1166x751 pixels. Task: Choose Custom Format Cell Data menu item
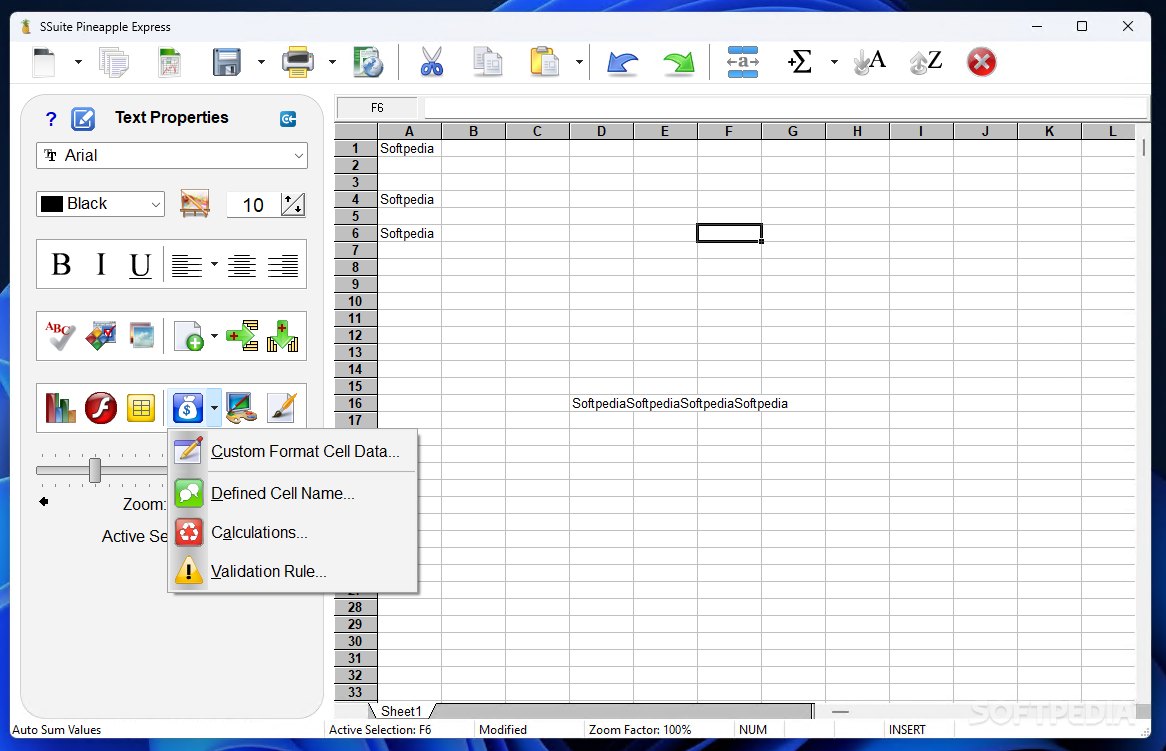pos(293,451)
